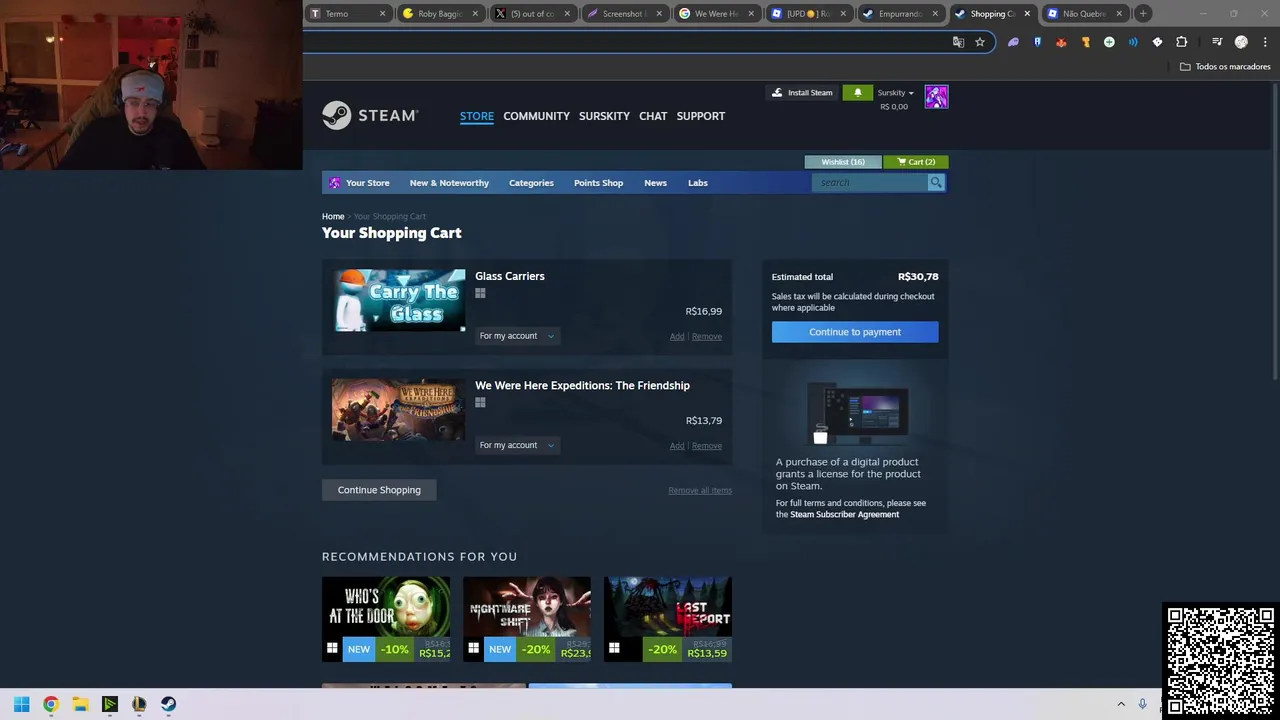Open the Glass Carriers game thumbnail

(399, 300)
